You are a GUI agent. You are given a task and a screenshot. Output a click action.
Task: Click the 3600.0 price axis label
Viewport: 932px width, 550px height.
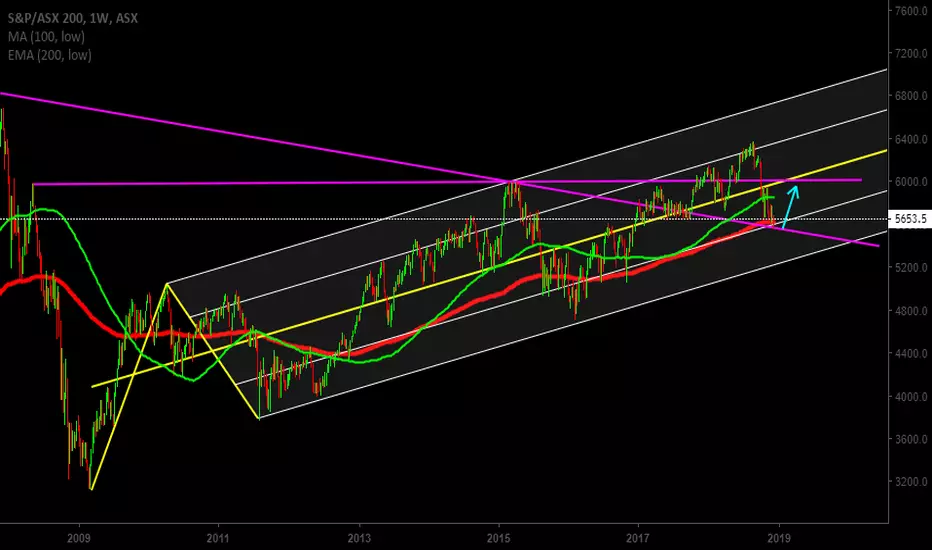point(911,439)
